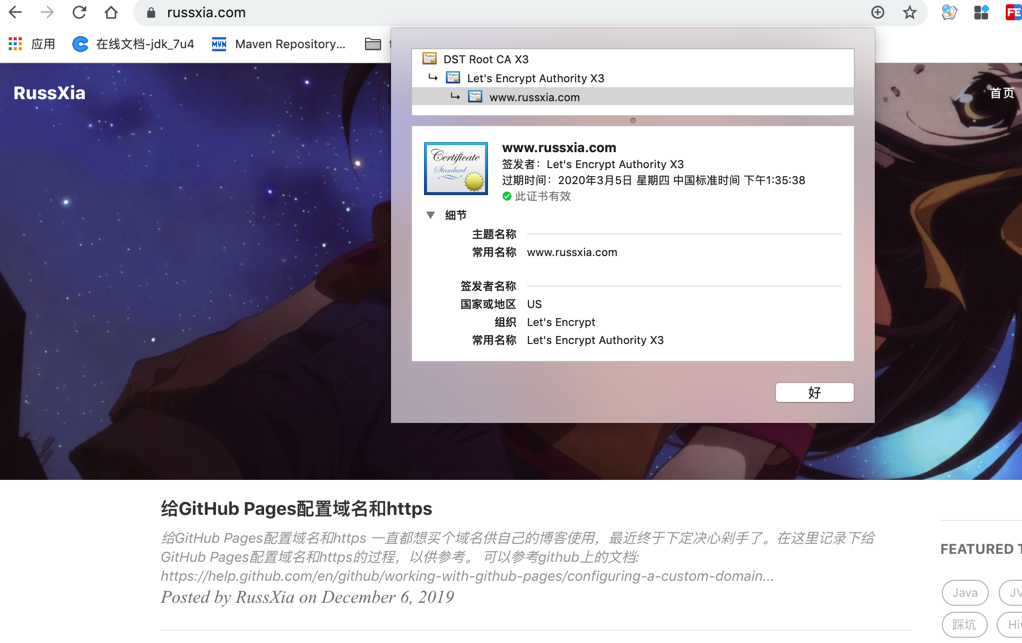Screen dimensions: 1022x643
Task: Select DST Root CA X3 certificate
Action: point(633,59)
